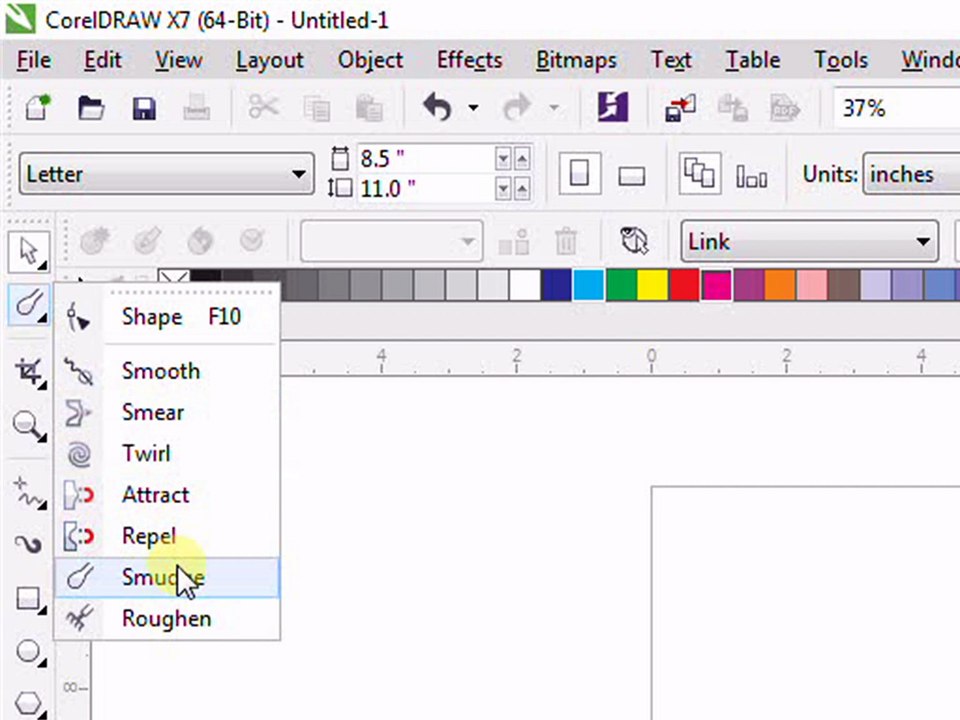Toggle current page layout button

(x=751, y=178)
